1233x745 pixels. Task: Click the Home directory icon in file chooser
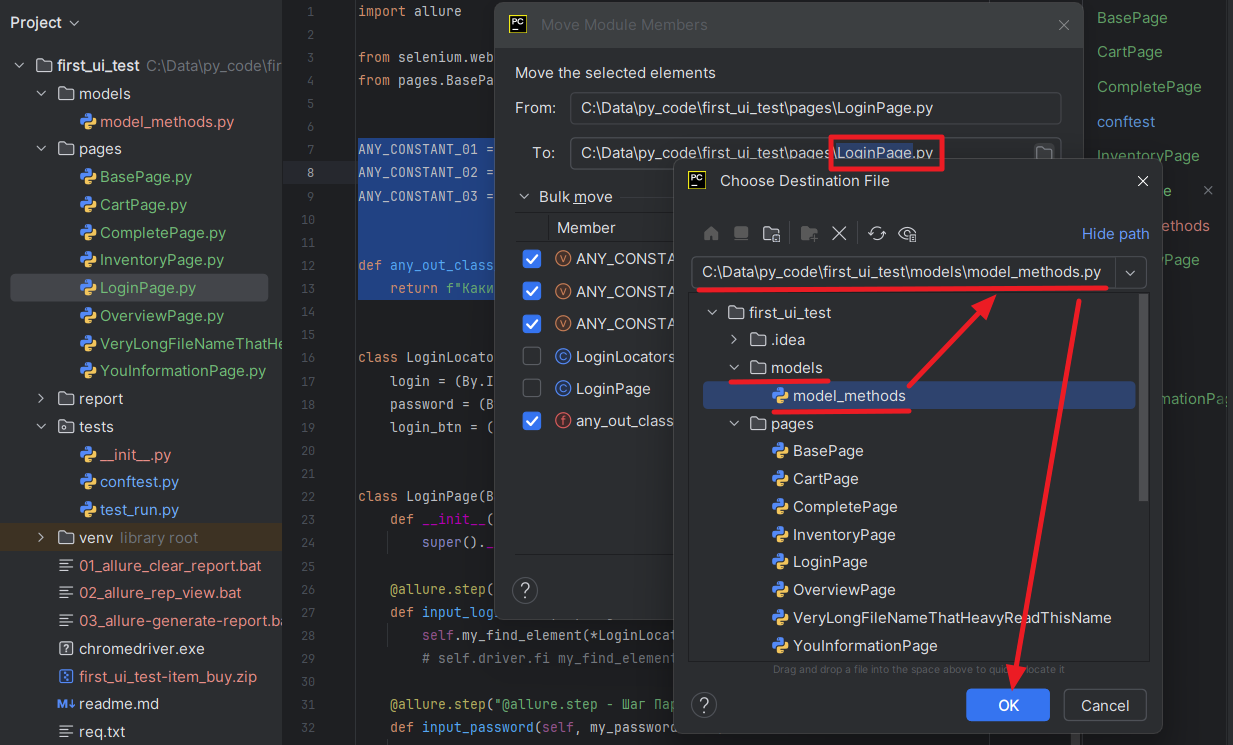coord(711,233)
